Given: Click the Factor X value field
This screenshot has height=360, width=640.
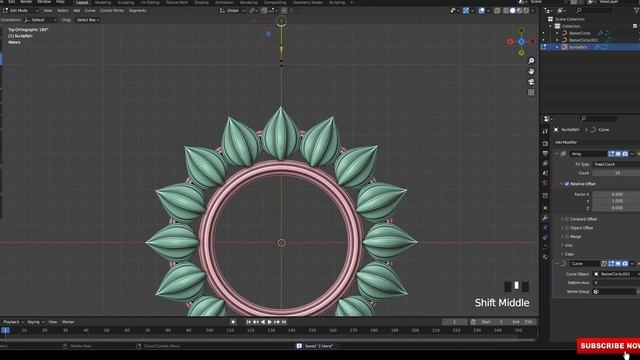Looking at the screenshot, I should (616, 194).
